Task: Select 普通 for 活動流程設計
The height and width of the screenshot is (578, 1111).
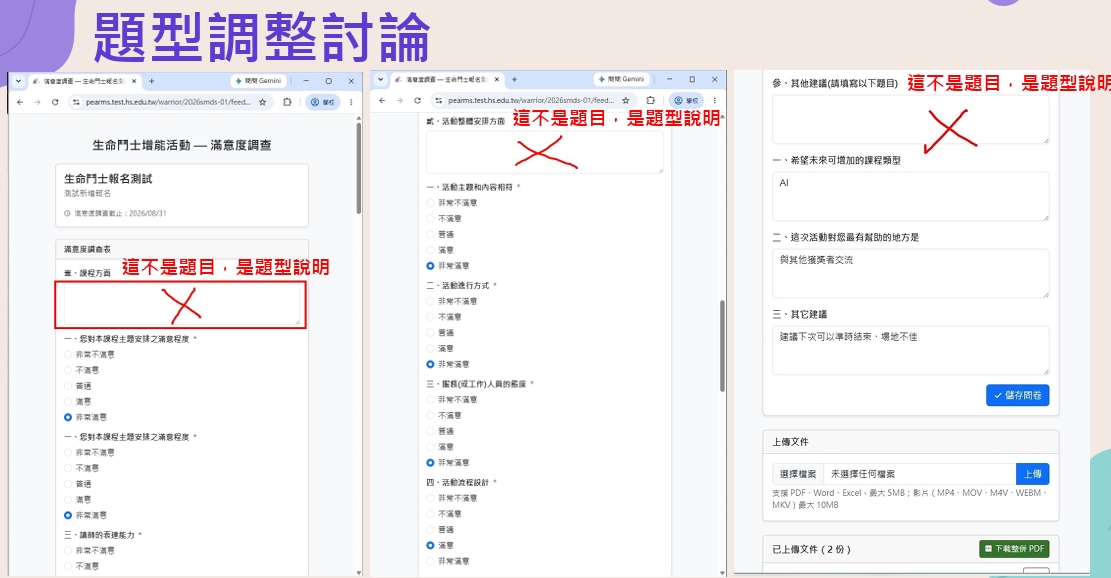Action: pos(430,530)
